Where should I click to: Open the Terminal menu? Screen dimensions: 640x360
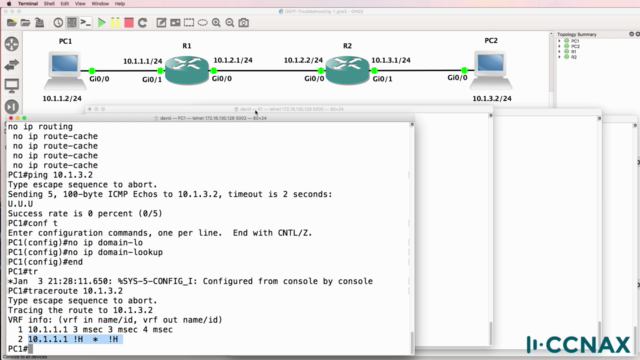point(28,4)
